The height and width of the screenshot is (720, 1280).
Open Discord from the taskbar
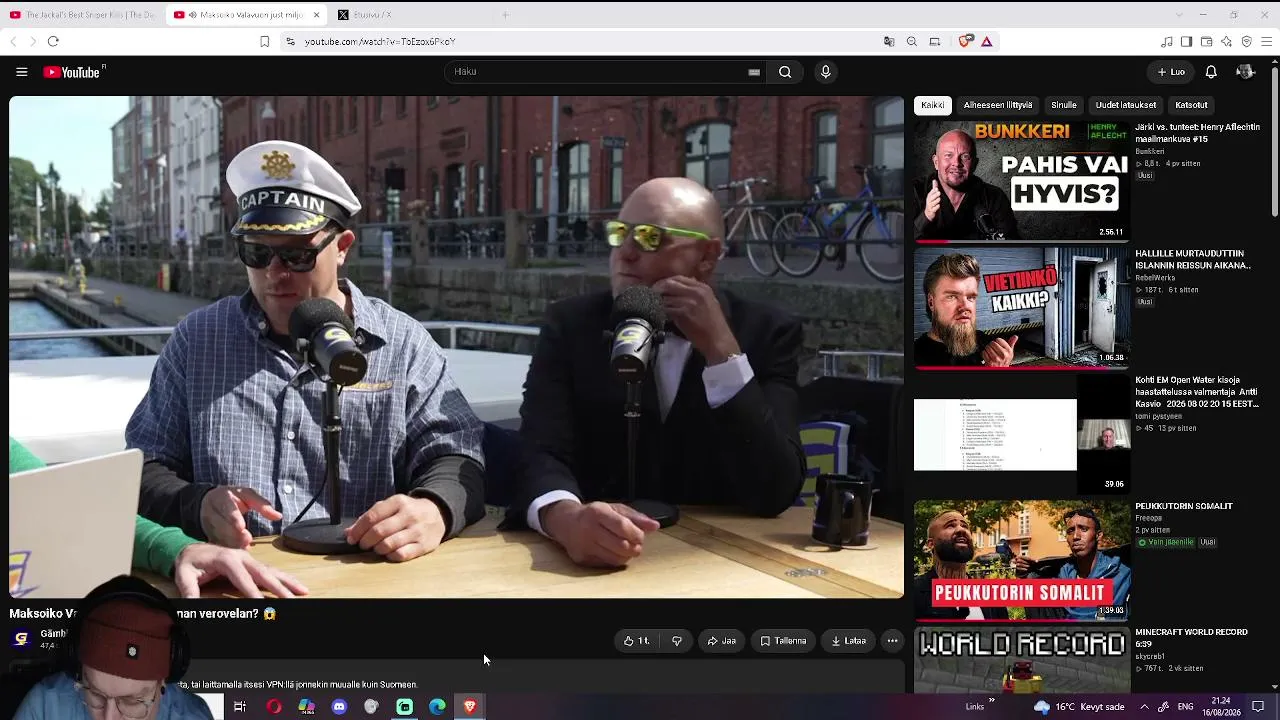pos(339,707)
